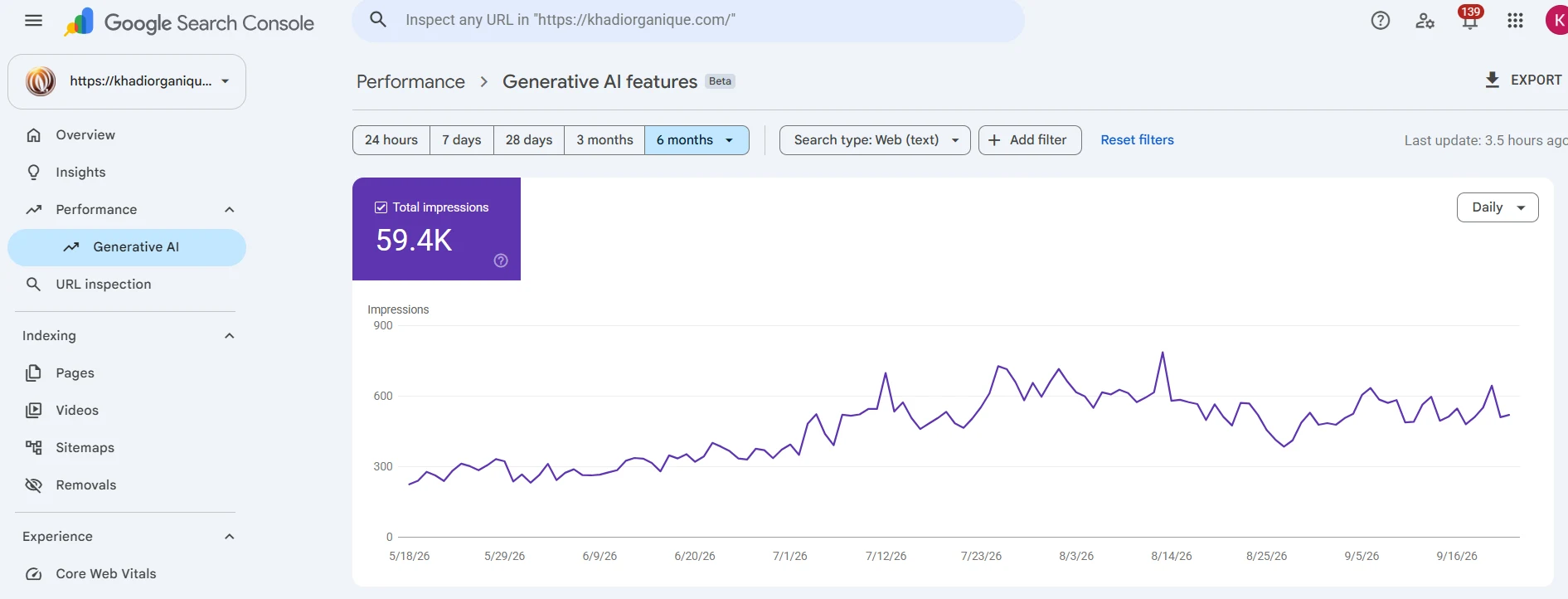
Task: Click the Removals hidden-eye icon
Action: [33, 485]
